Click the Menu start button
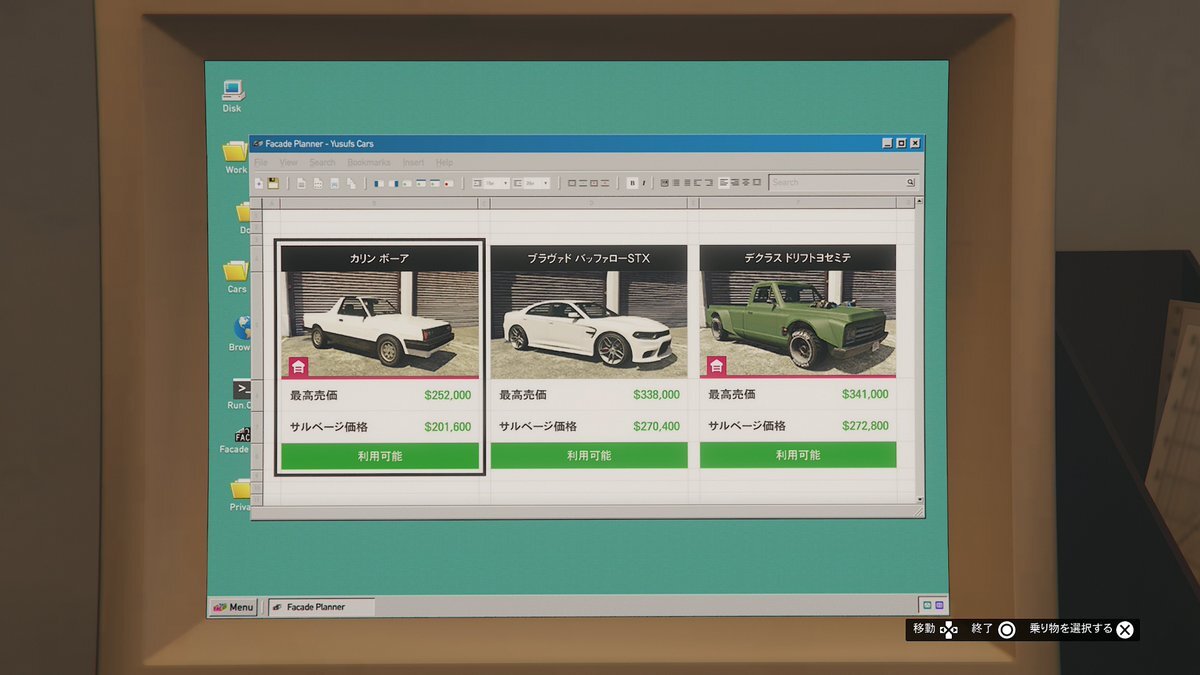This screenshot has width=1200, height=675. 233,607
